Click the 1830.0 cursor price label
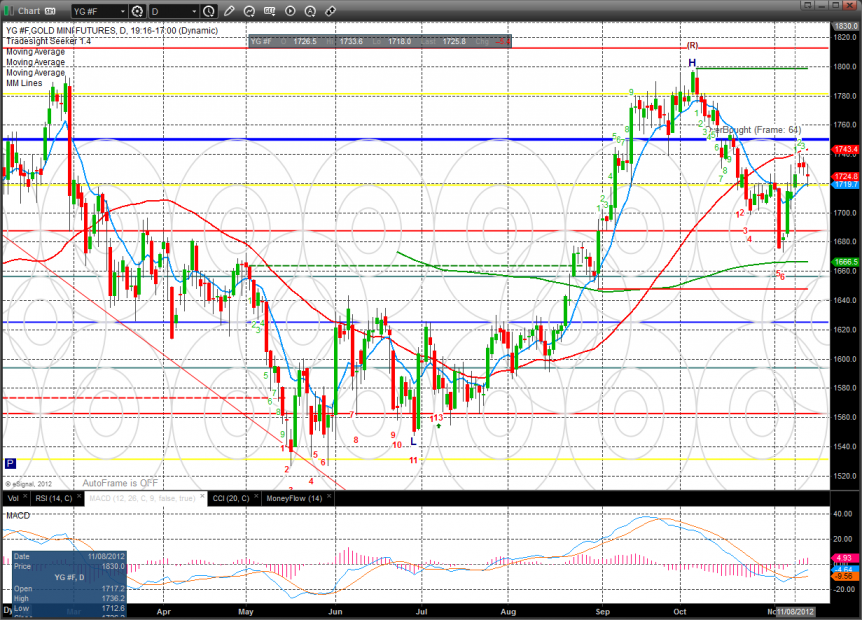Image resolution: width=862 pixels, height=620 pixels. [846, 26]
